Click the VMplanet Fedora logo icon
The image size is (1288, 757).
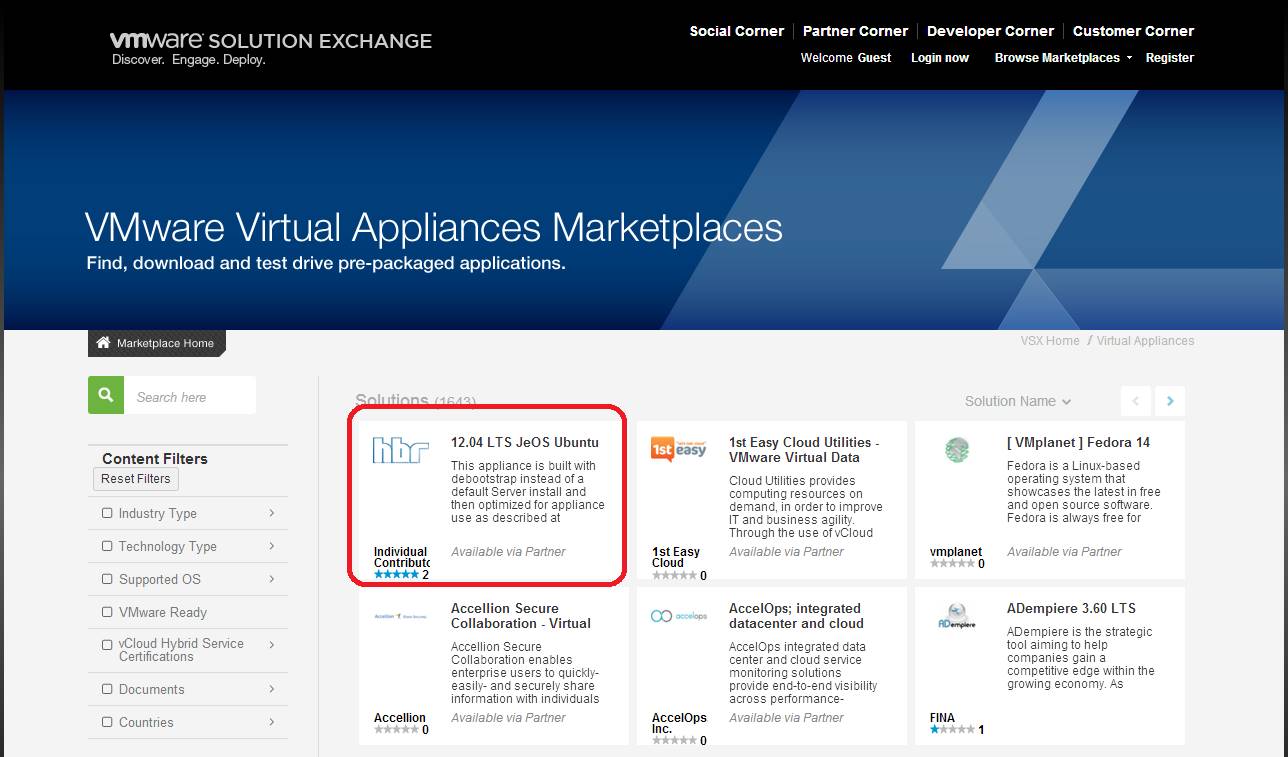[x=957, y=450]
